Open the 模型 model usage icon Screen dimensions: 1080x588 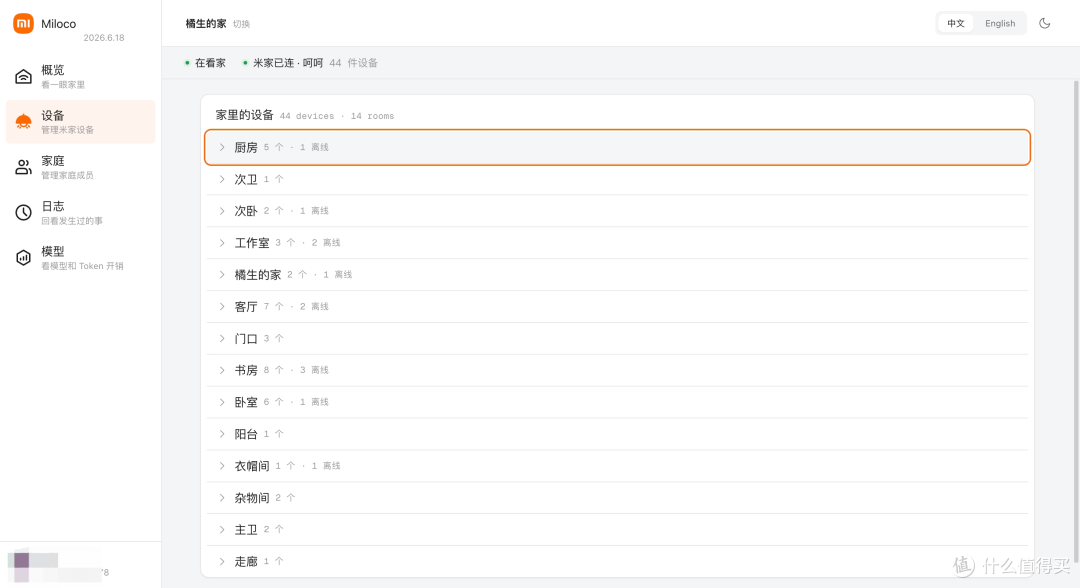[23, 258]
